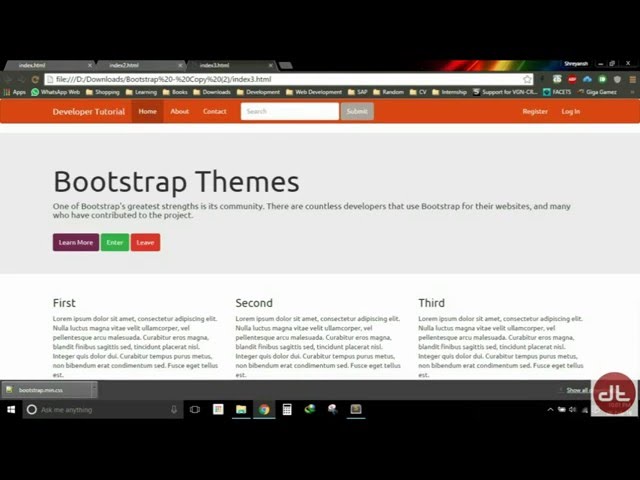Viewport: 640px width, 480px height.
Task: Open Calculator from the taskbar
Action: click(287, 409)
